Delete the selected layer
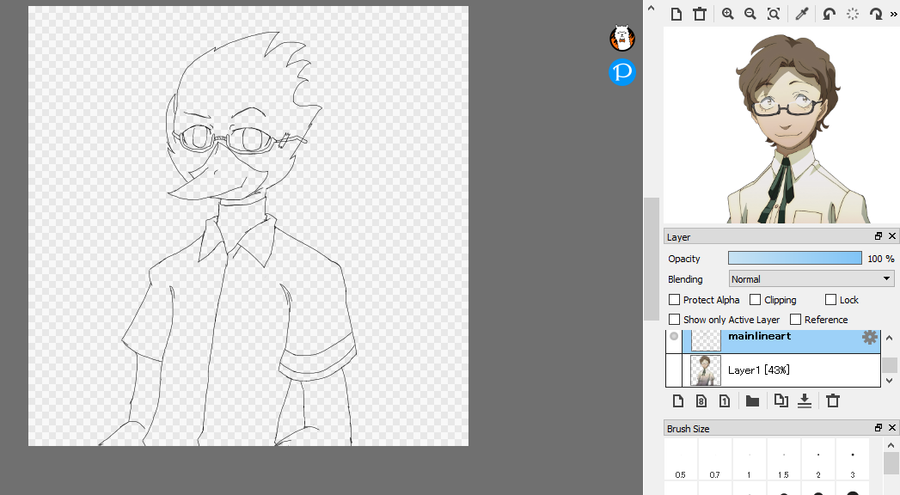The height and width of the screenshot is (495, 900). coord(833,401)
